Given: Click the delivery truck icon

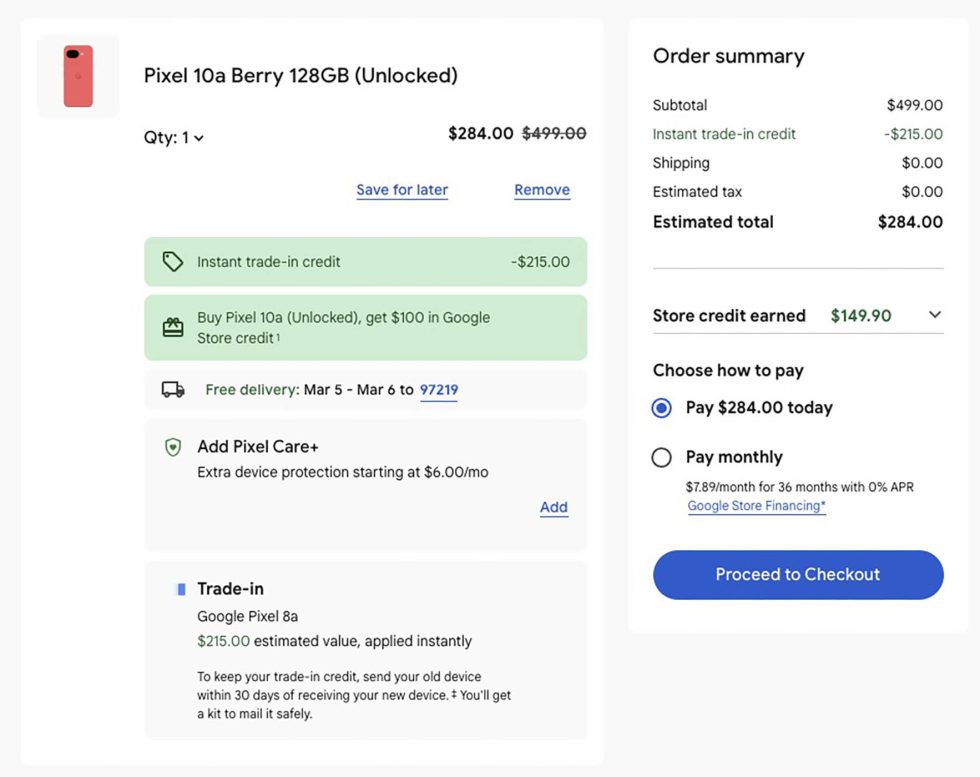Looking at the screenshot, I should pos(175,390).
